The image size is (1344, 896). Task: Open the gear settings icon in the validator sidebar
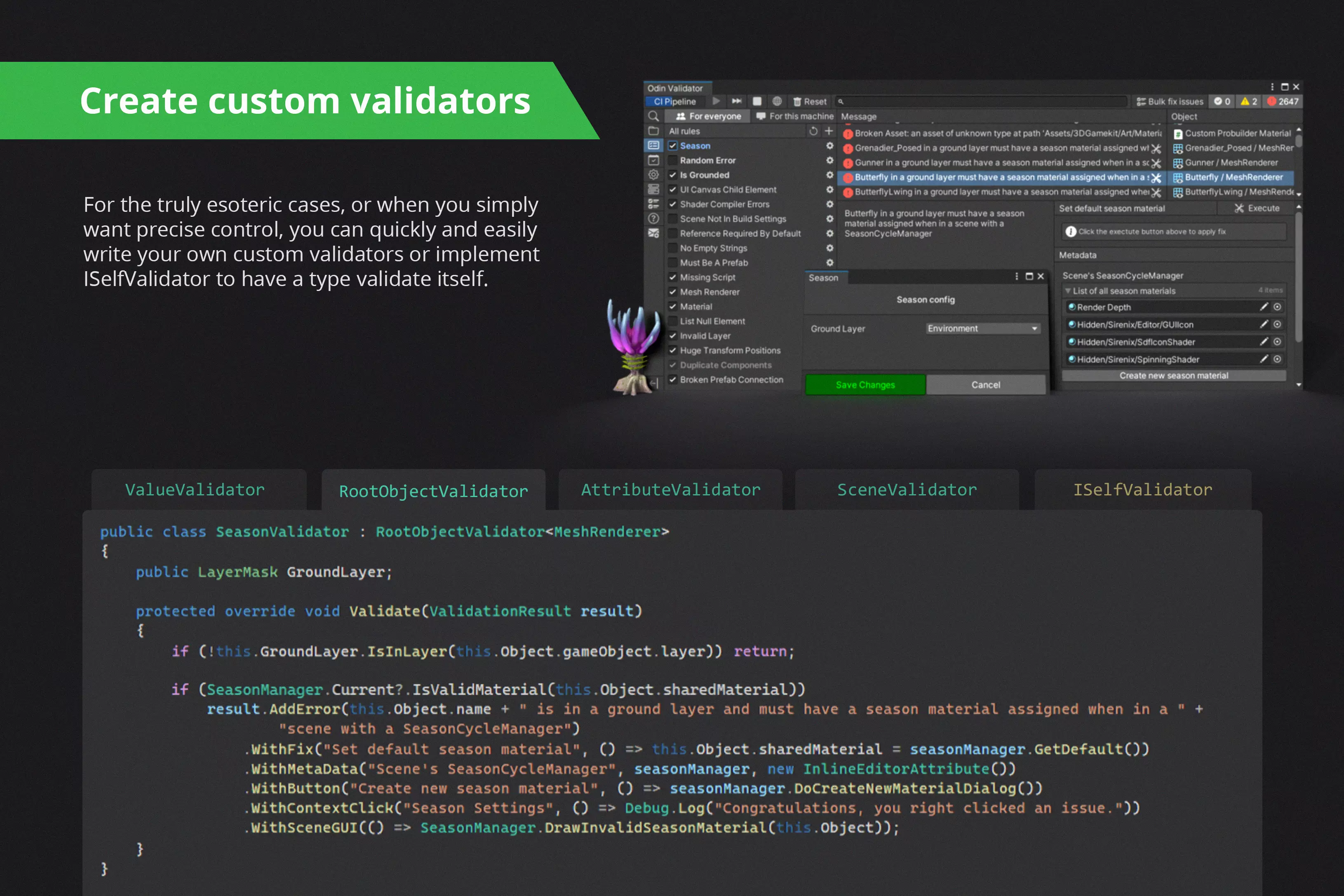[654, 175]
